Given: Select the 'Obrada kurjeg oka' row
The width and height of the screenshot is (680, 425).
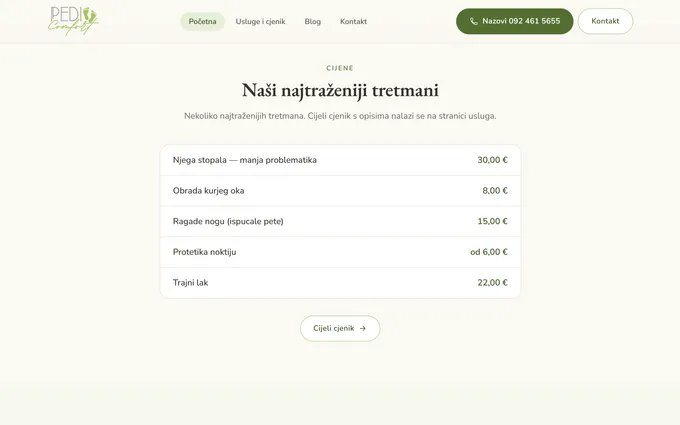Looking at the screenshot, I should (x=340, y=191).
